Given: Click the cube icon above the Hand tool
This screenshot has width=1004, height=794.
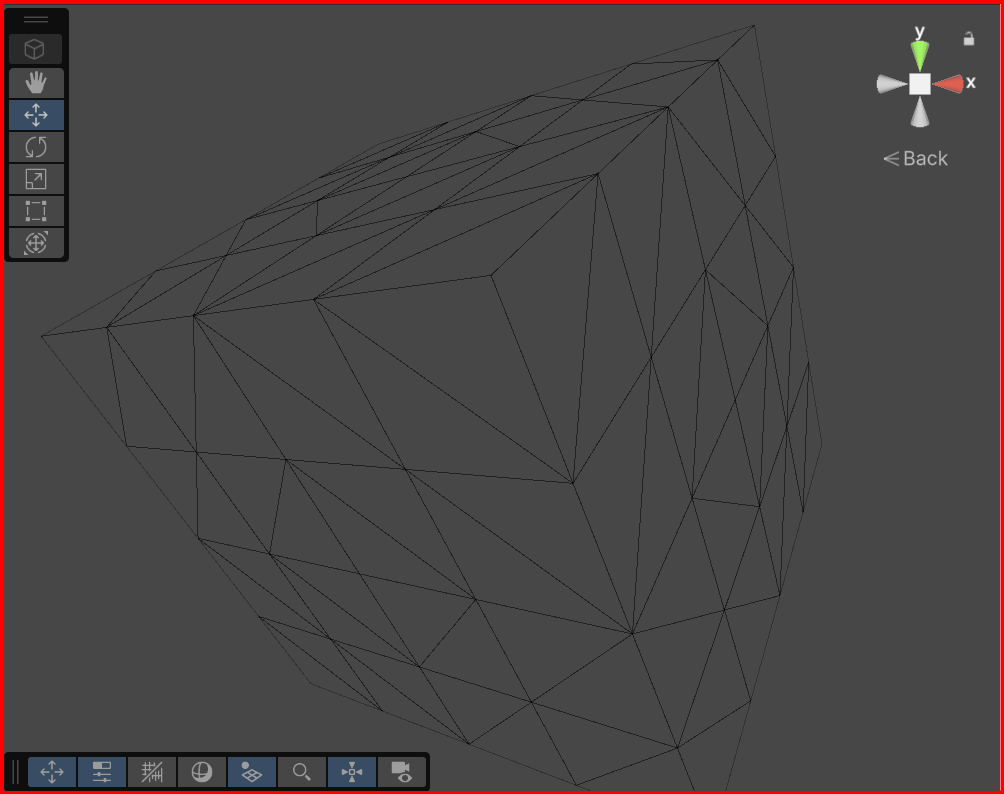Looking at the screenshot, I should pos(36,49).
